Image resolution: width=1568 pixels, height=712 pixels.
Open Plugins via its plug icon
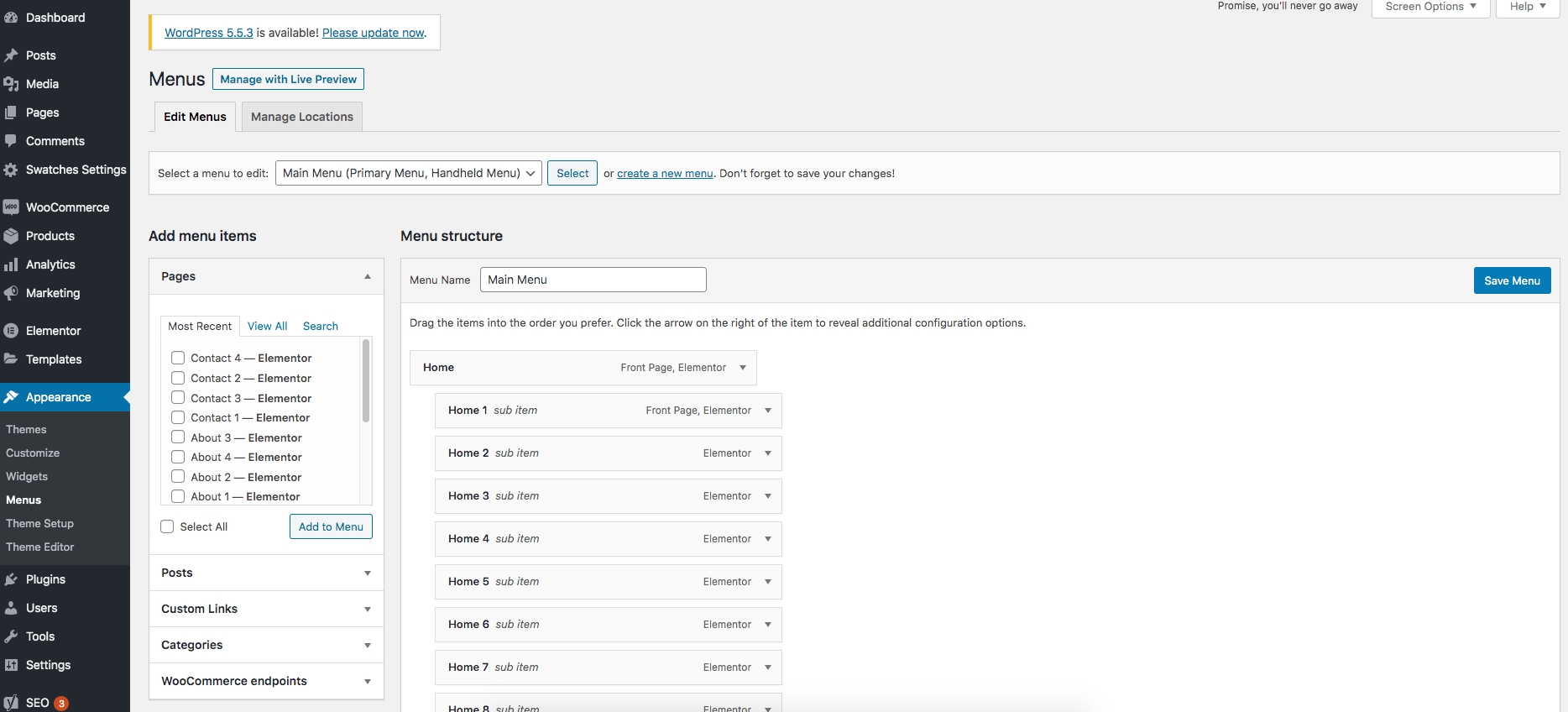[11, 579]
